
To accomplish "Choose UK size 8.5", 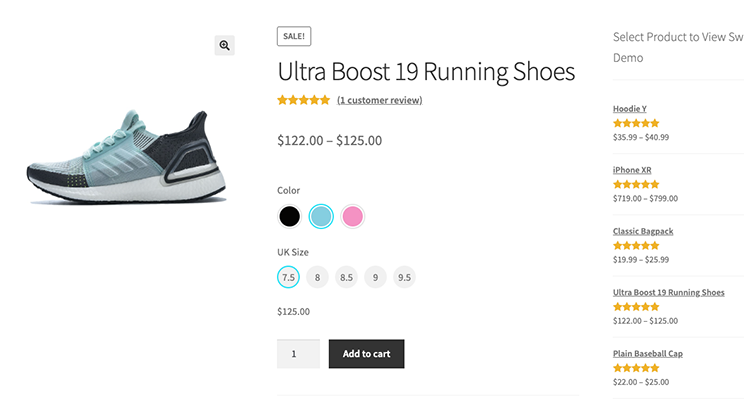I will 346,277.
